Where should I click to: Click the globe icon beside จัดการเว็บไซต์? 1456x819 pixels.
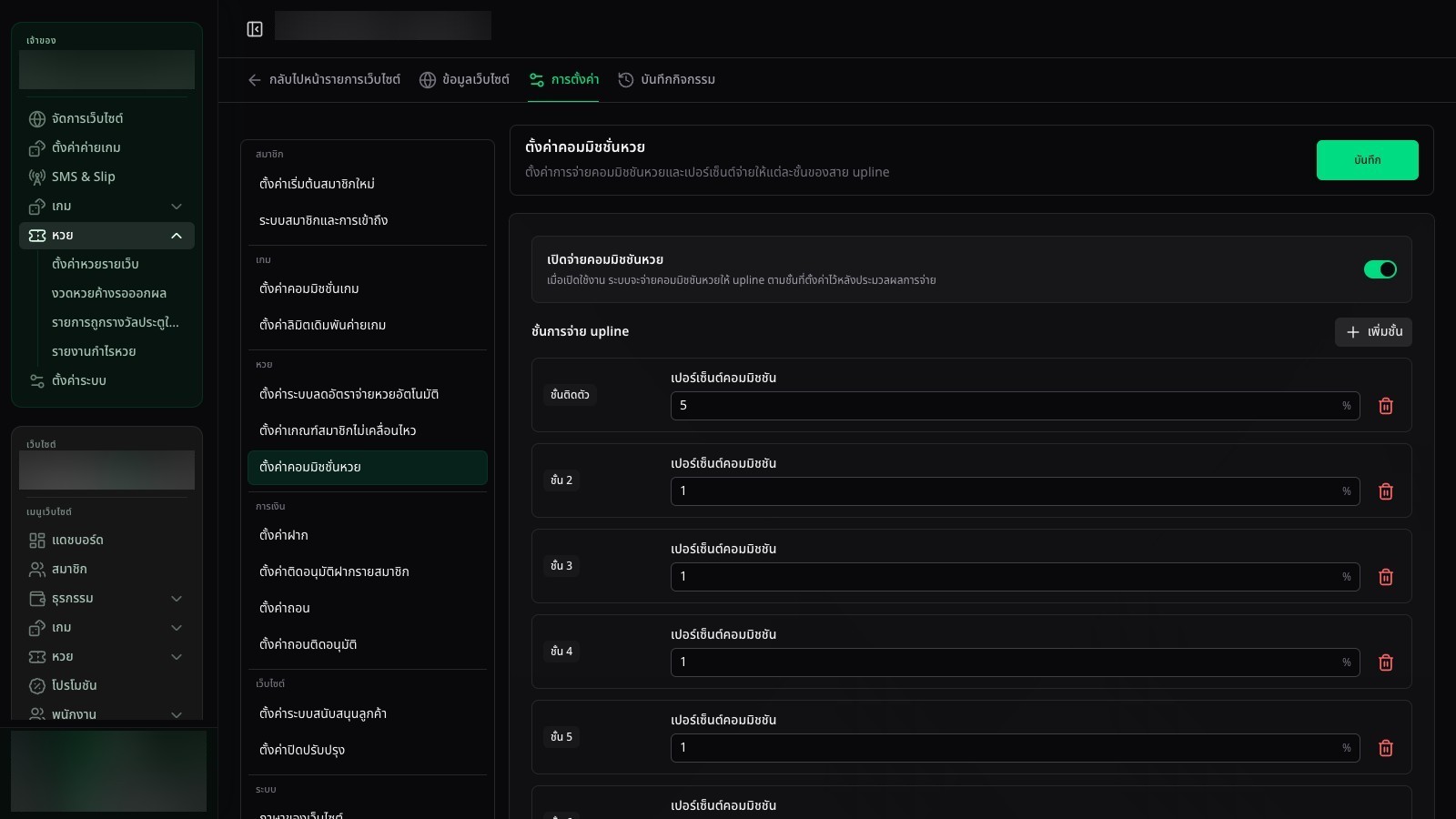(x=37, y=118)
